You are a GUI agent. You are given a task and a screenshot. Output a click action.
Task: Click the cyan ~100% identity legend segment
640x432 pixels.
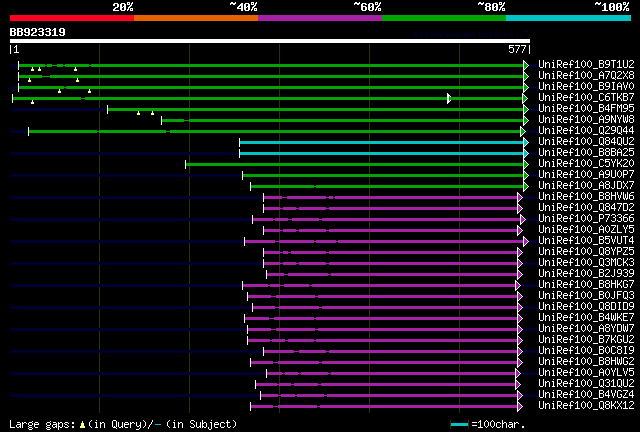click(569, 18)
